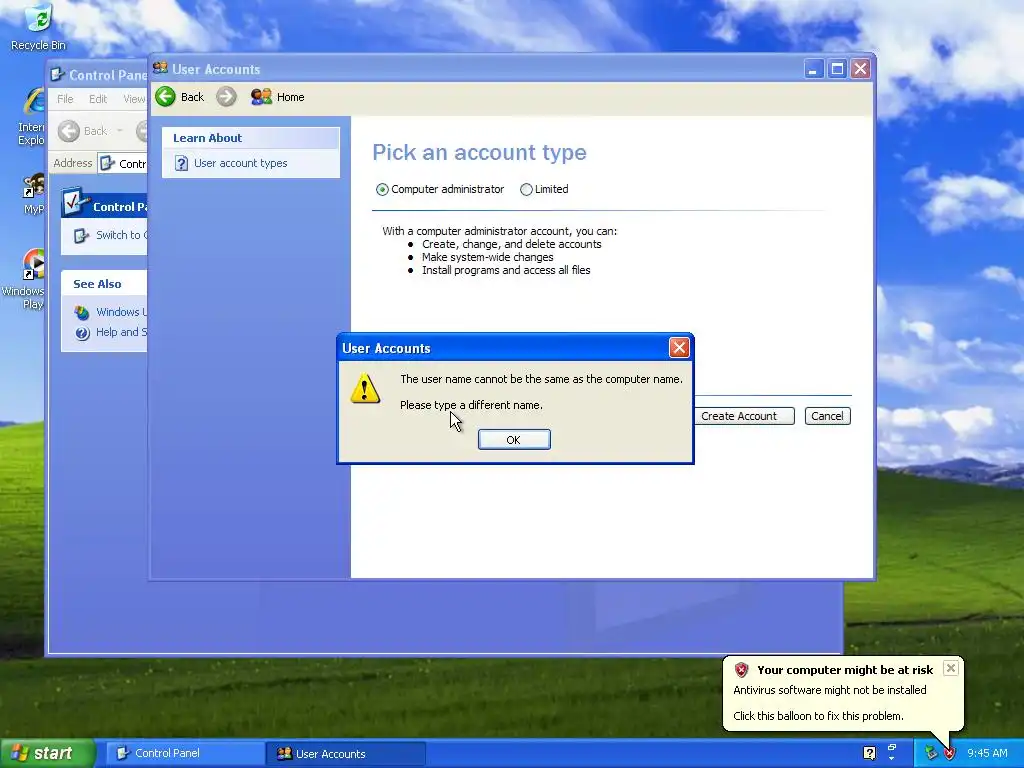The image size is (1024, 768).
Task: Open the Recycle Bin desktop icon
Action: click(x=39, y=27)
